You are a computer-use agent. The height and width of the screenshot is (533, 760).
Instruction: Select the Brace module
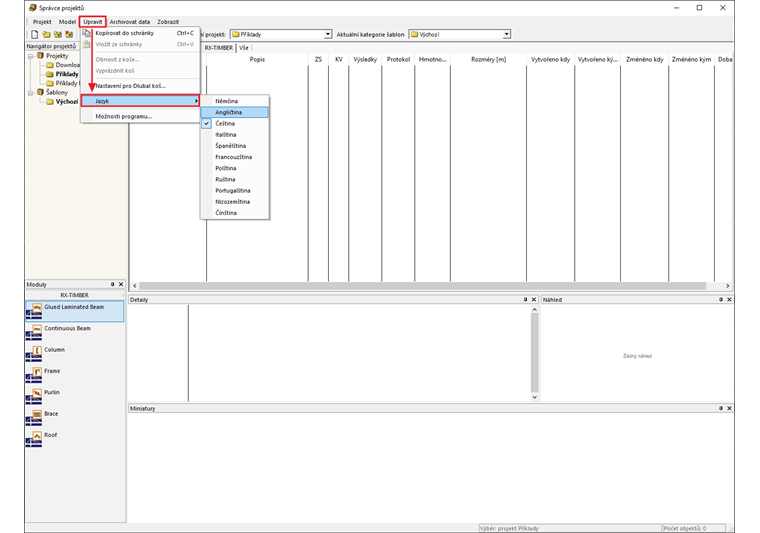[75, 418]
